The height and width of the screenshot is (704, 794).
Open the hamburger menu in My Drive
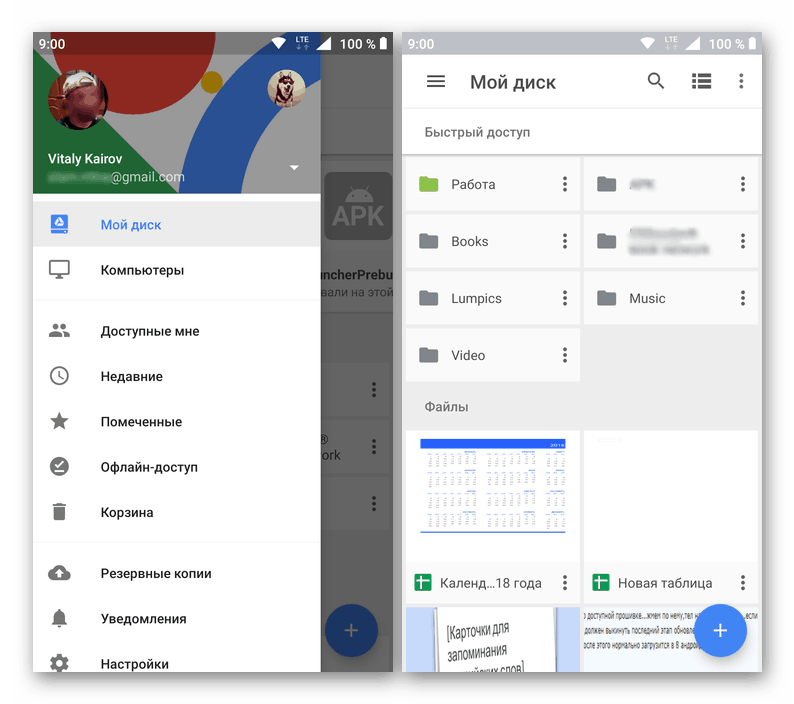click(x=435, y=82)
